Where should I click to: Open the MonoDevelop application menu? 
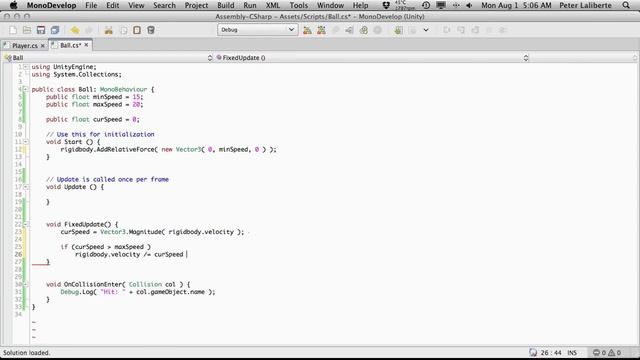[x=51, y=5]
